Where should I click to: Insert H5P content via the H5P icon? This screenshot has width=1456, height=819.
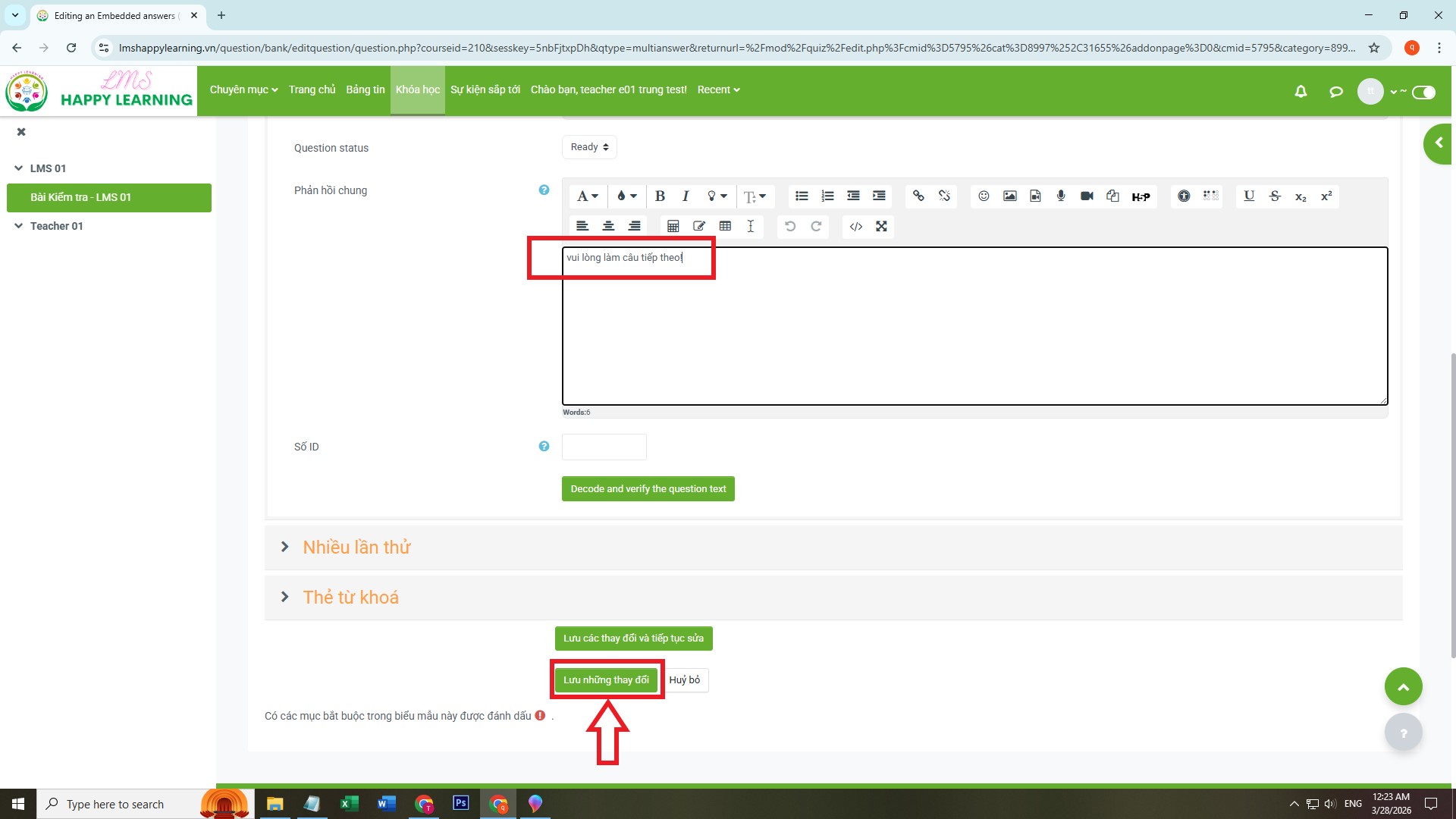(1141, 197)
